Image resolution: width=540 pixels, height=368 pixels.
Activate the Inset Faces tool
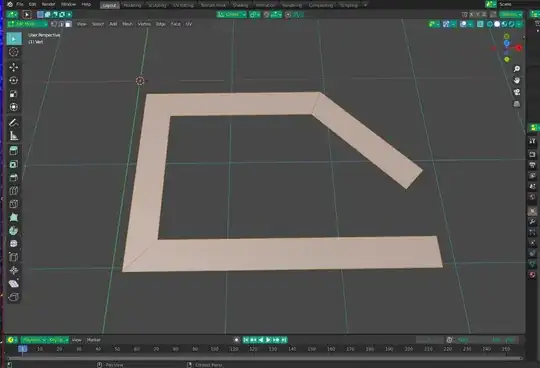14,164
